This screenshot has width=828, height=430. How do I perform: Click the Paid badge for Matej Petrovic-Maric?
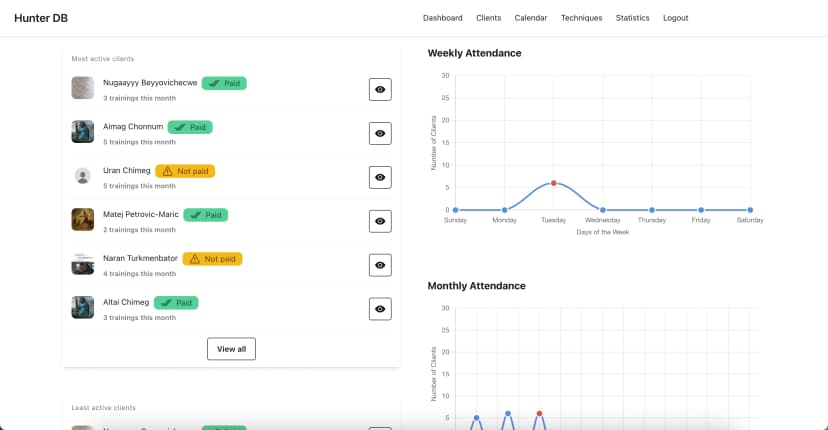[x=206, y=215]
